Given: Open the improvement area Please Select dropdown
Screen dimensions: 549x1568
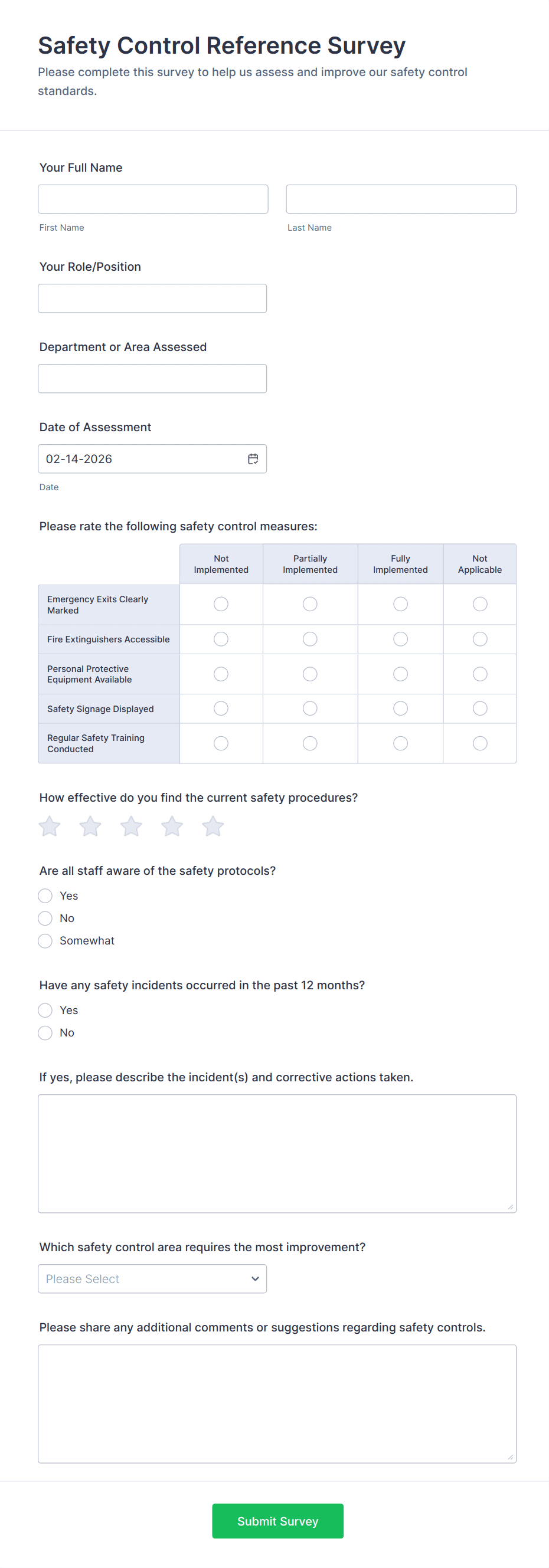Looking at the screenshot, I should pos(152,1278).
